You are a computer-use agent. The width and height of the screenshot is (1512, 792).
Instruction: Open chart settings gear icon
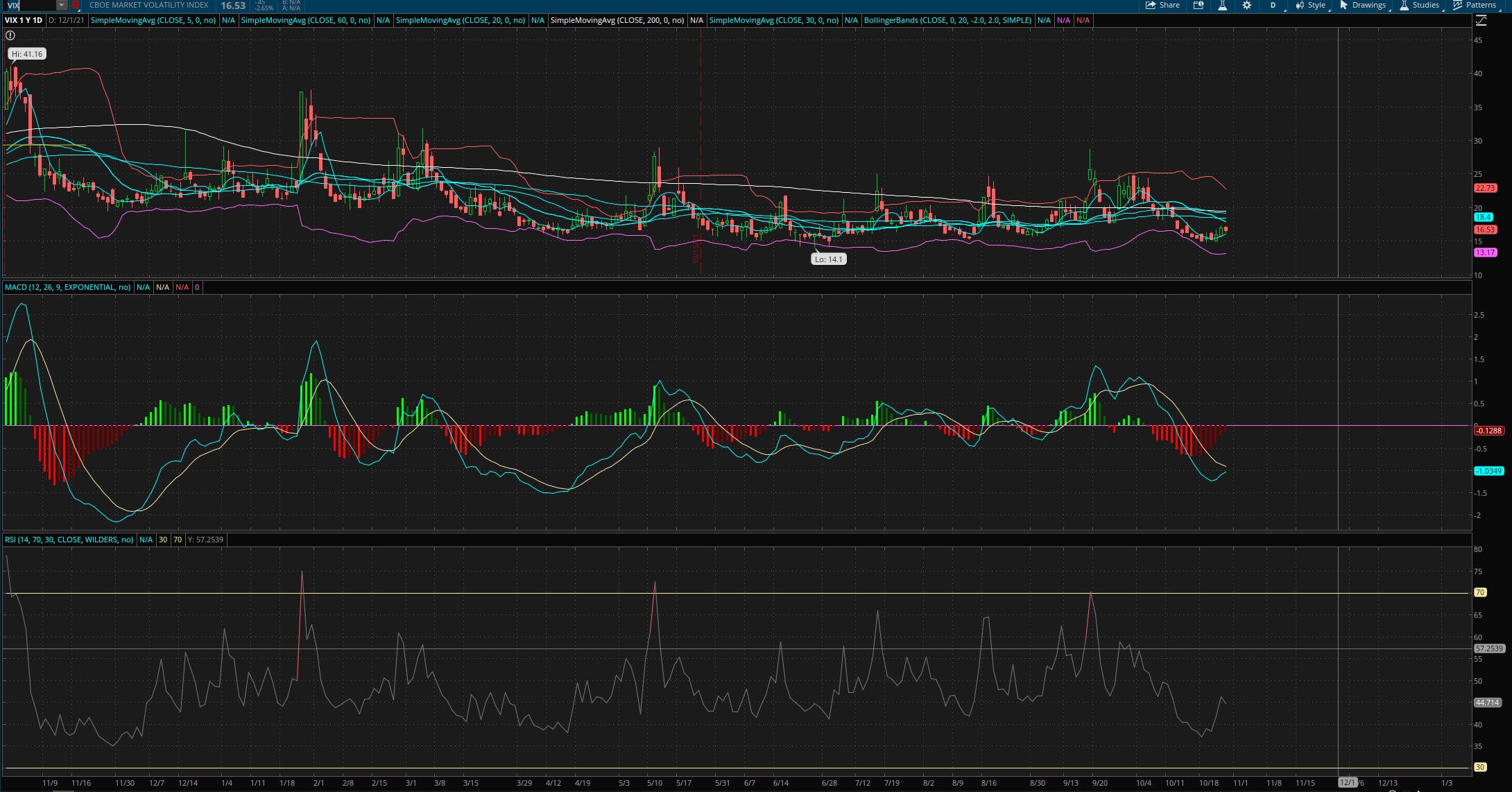(x=1246, y=6)
